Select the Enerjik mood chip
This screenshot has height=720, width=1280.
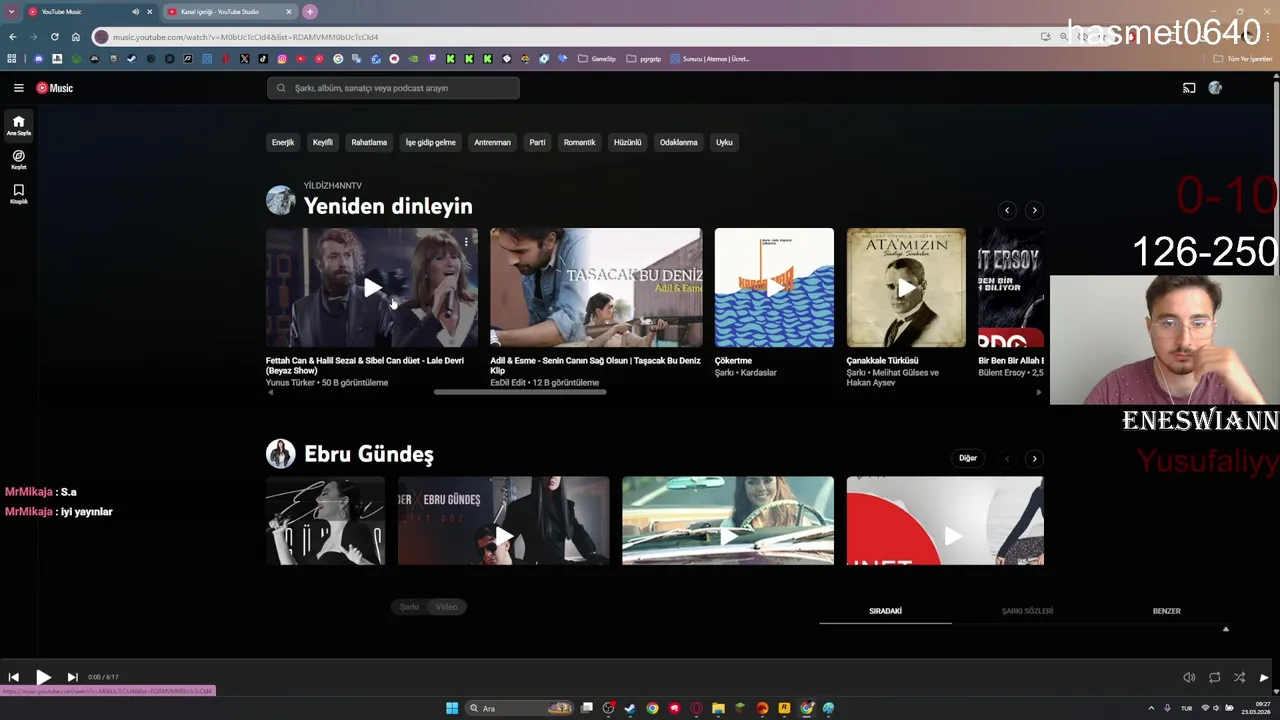[283, 142]
